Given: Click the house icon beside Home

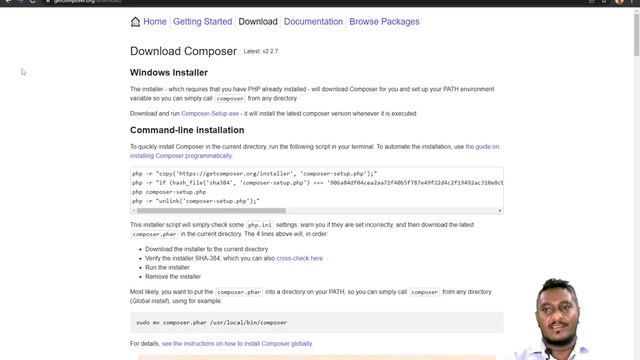Looking at the screenshot, I should click(x=135, y=22).
